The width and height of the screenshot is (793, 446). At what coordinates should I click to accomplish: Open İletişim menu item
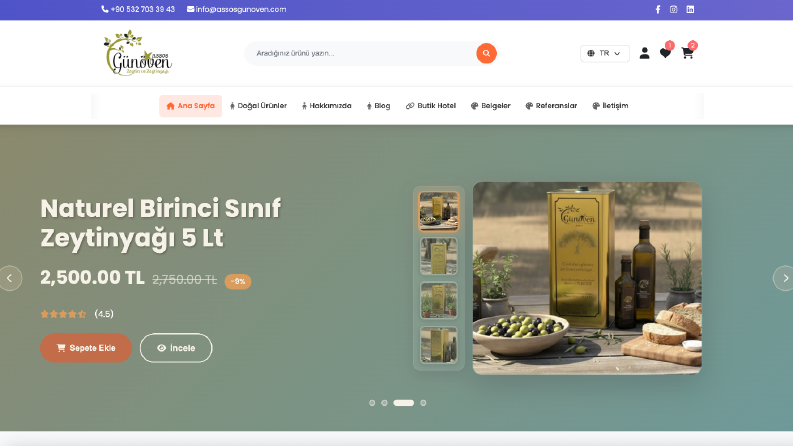tap(610, 106)
